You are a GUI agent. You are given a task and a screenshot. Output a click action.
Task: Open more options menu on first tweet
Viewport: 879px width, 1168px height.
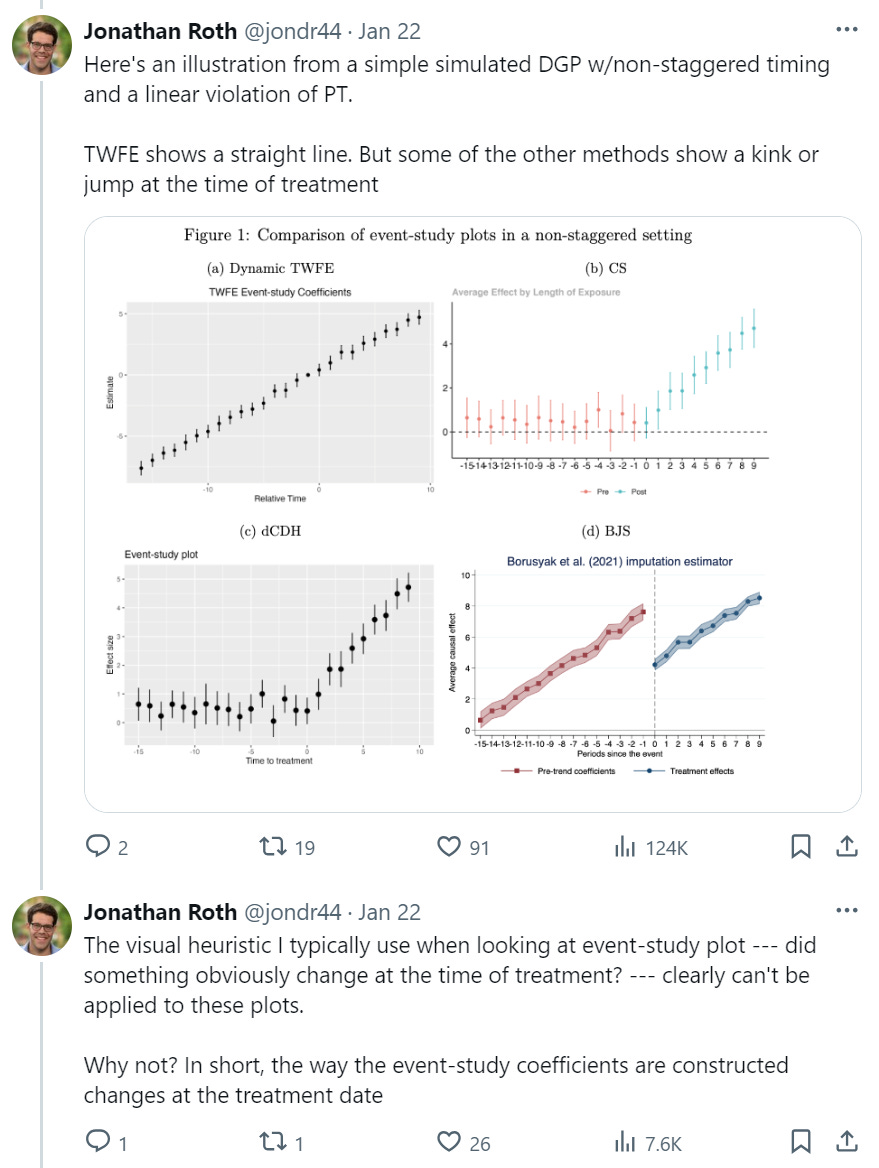coord(847,29)
